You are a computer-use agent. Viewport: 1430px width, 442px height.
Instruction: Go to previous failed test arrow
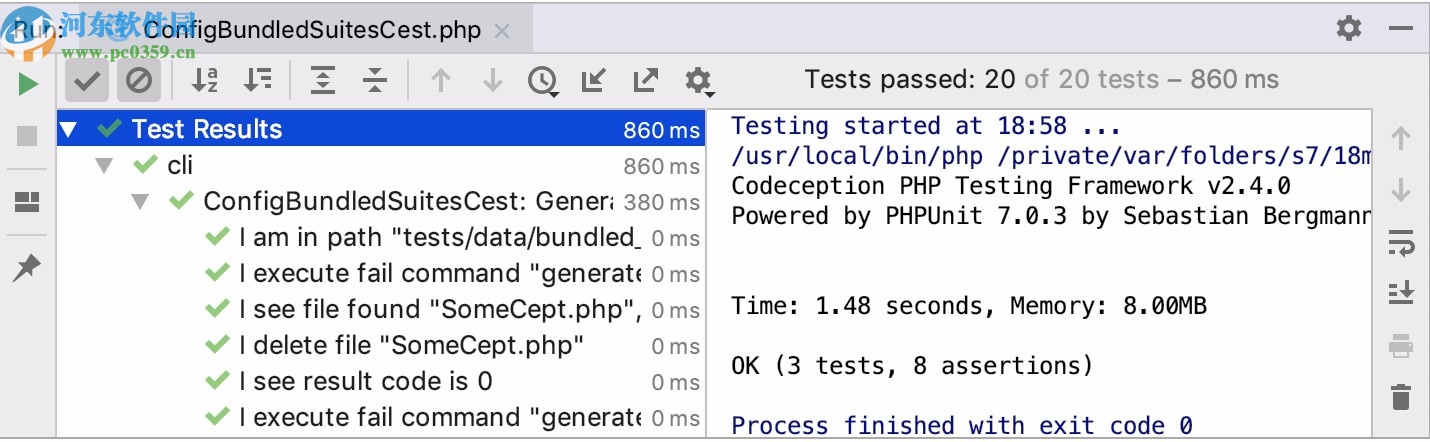tap(440, 80)
